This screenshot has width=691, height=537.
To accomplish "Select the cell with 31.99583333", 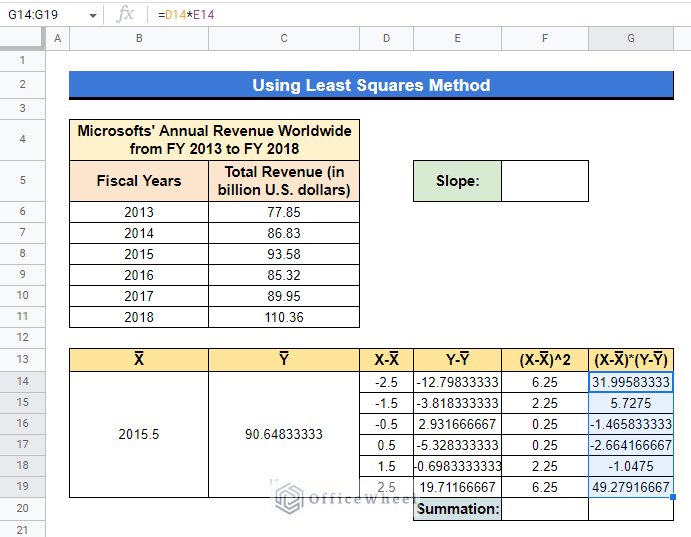I will [631, 382].
